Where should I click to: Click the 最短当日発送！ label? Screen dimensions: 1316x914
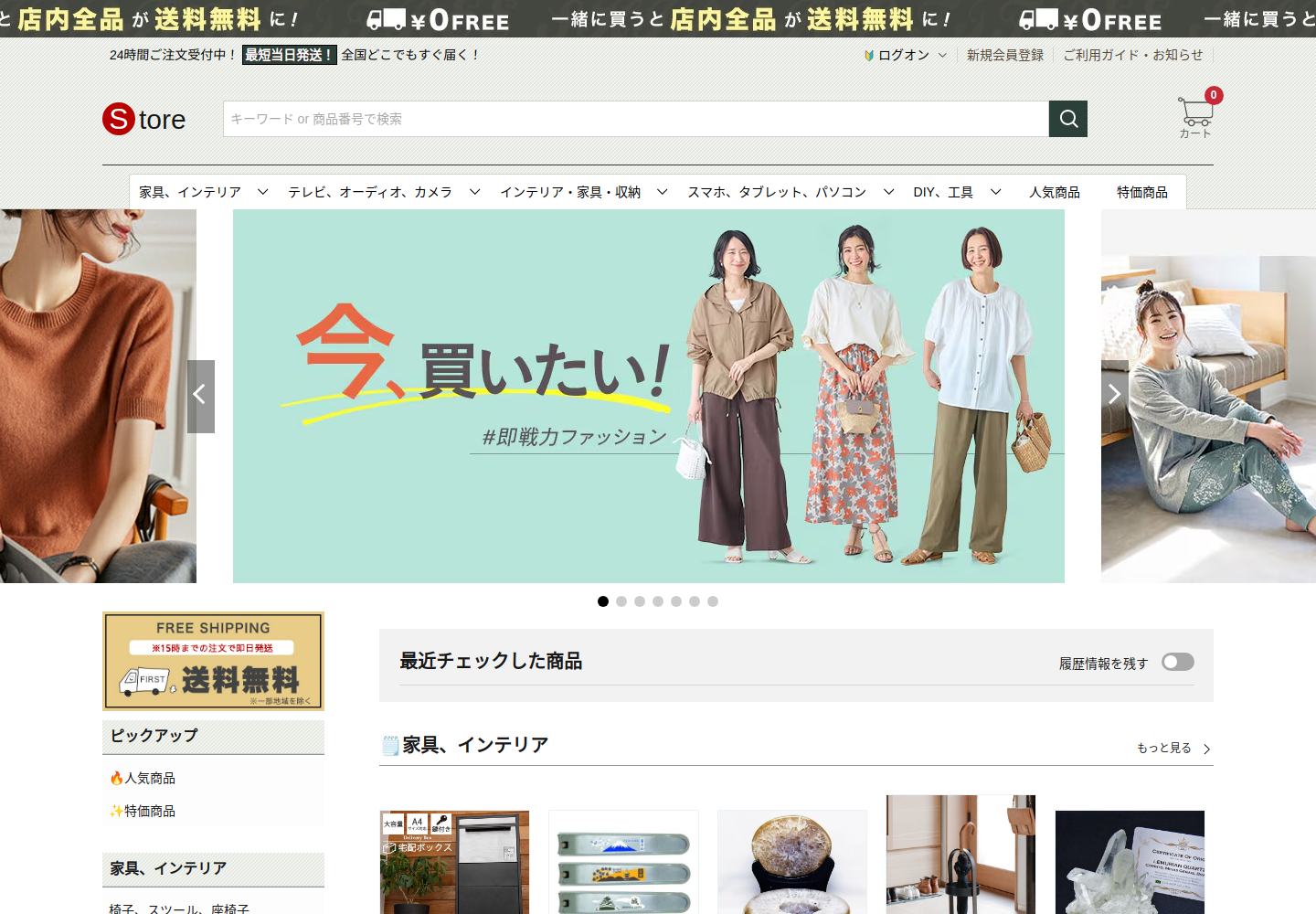(290, 55)
